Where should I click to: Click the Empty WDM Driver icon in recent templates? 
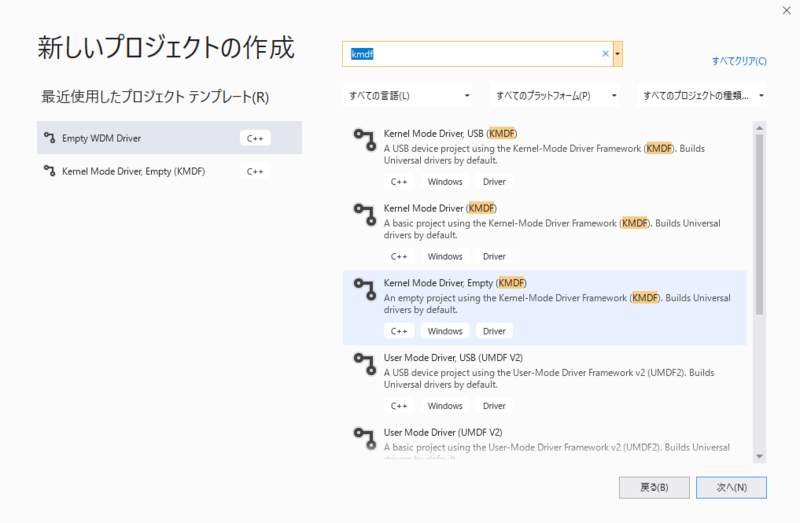pyautogui.click(x=49, y=138)
